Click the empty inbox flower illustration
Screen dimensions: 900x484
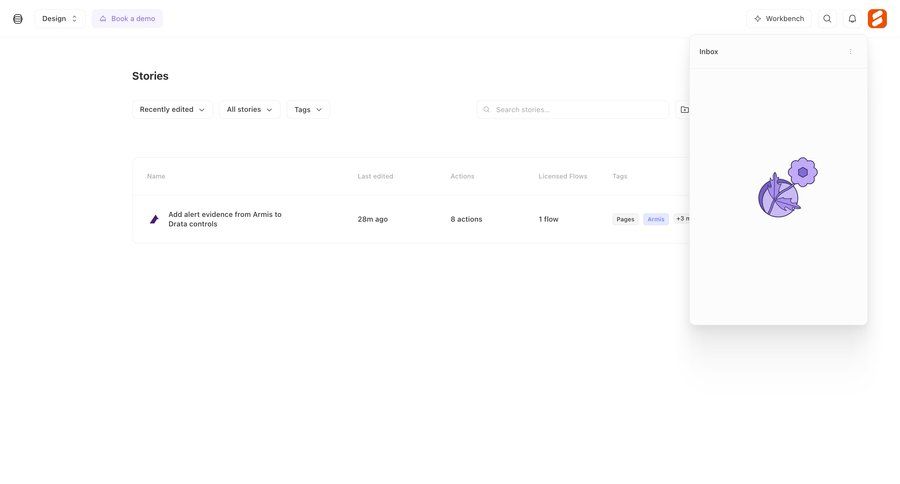click(788, 187)
